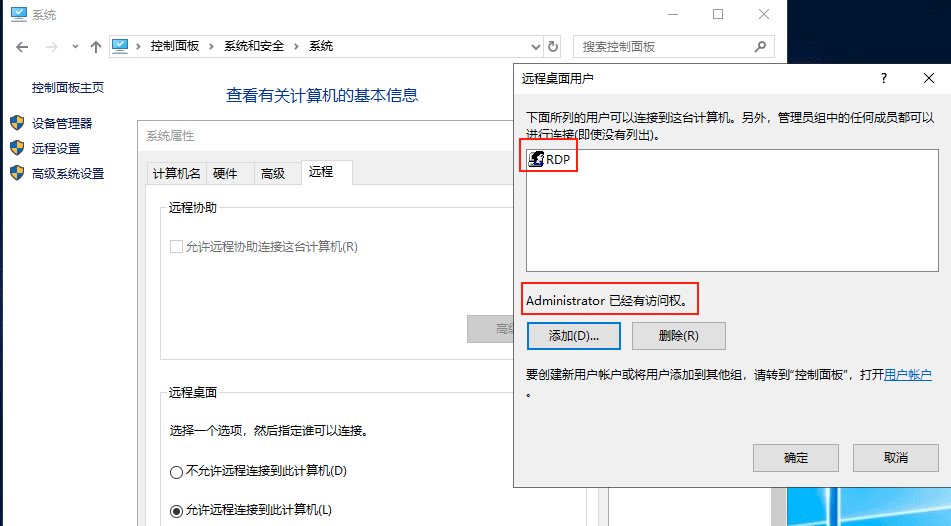The width and height of the screenshot is (951, 526).
Task: Open 高级系统设置 from the sidebar
Action: point(68,174)
